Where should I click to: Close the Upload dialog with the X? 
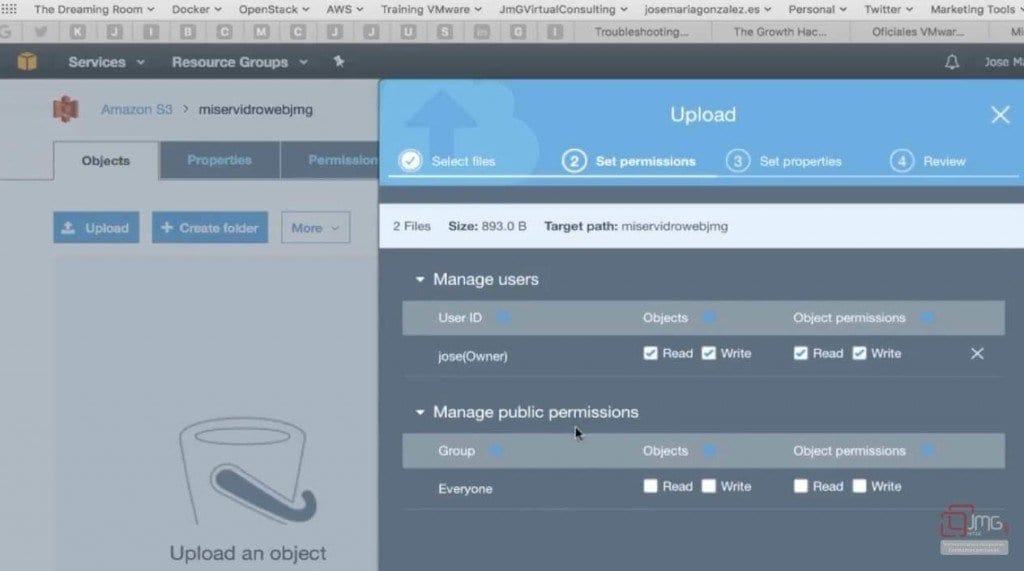(1000, 115)
